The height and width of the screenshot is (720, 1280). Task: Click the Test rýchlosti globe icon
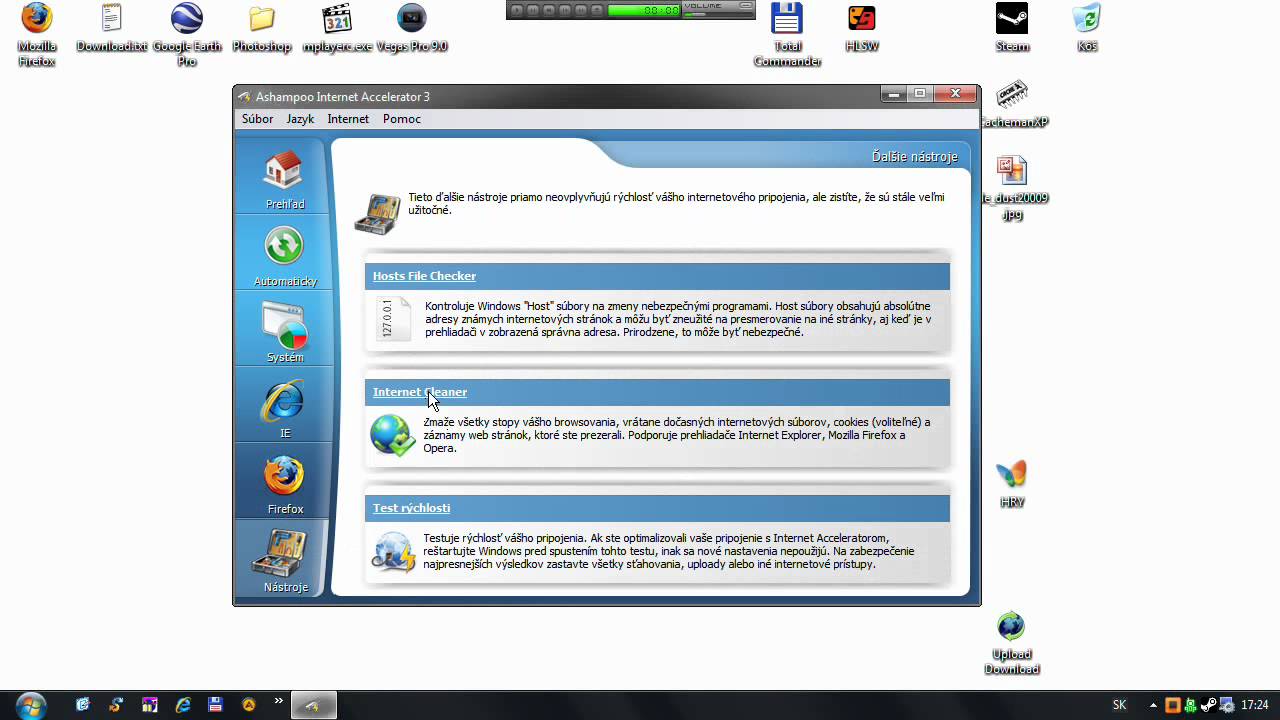click(393, 552)
